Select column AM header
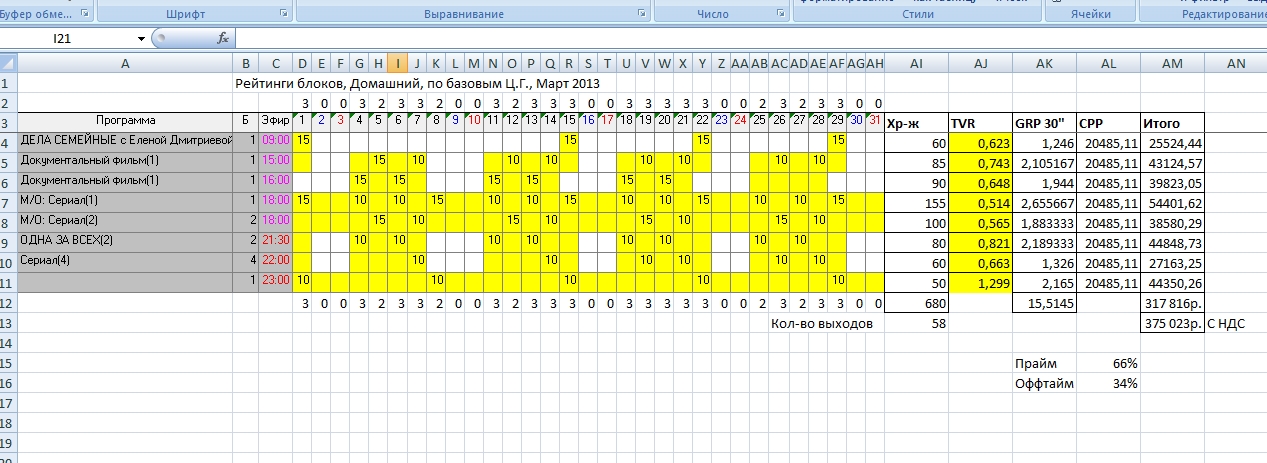Screen dimensions: 1267x463 (x=1172, y=64)
